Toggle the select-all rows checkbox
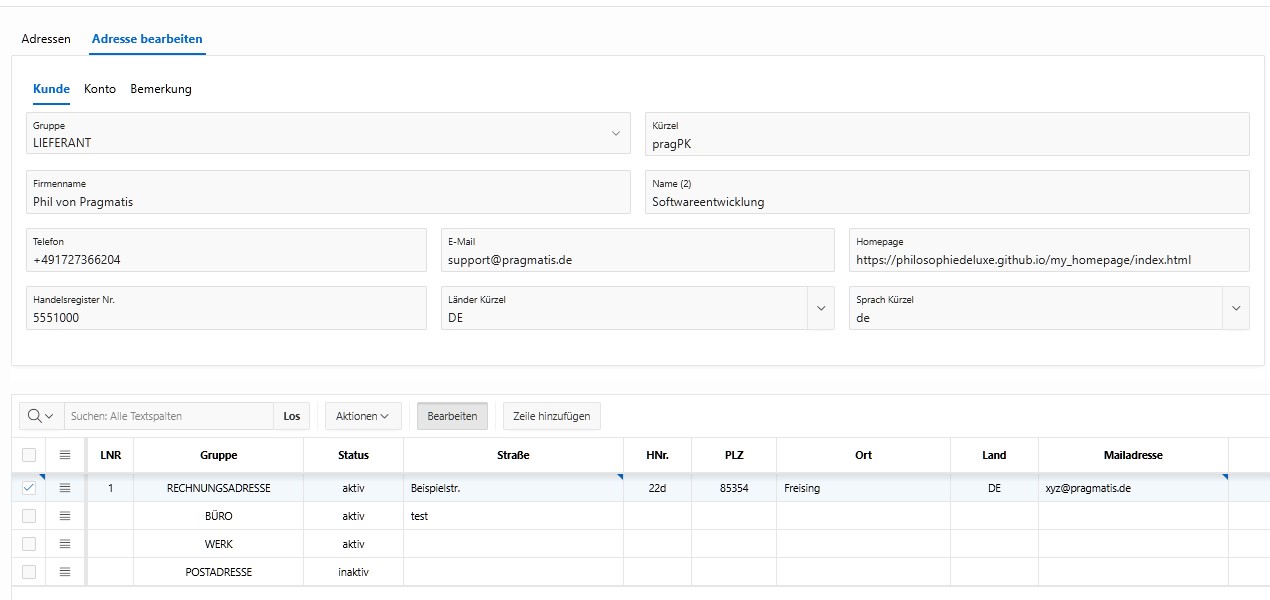This screenshot has width=1270, height=600. point(29,455)
